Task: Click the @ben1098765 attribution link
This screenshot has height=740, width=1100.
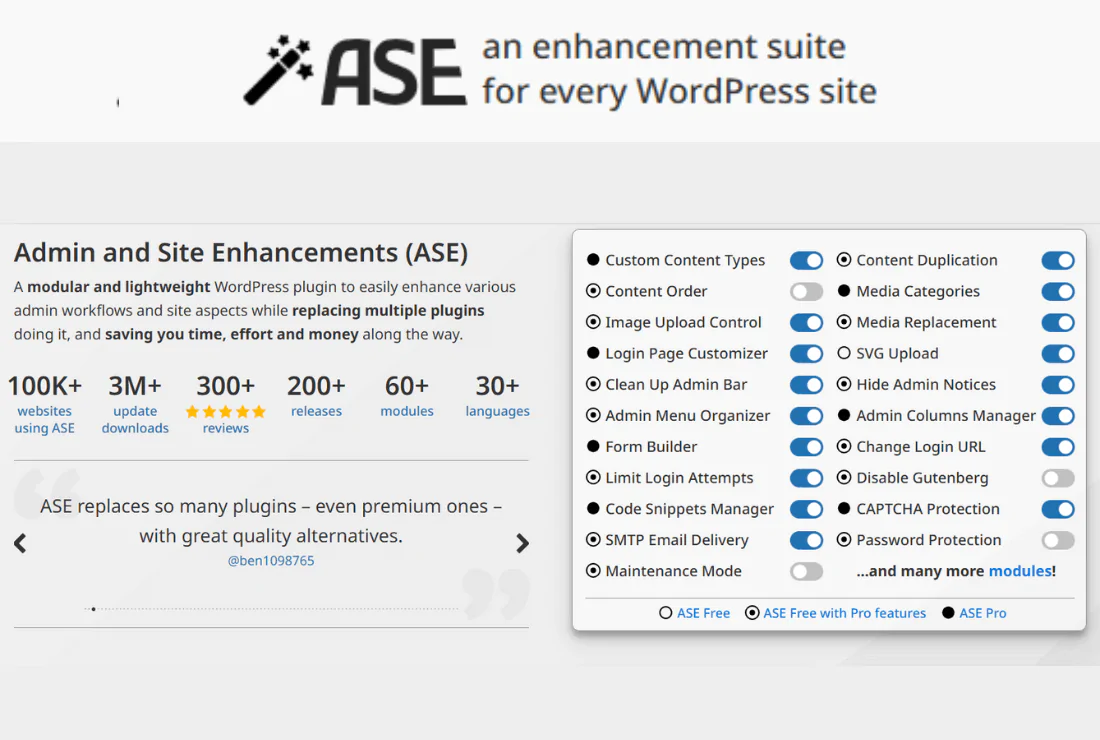Action: 272,560
